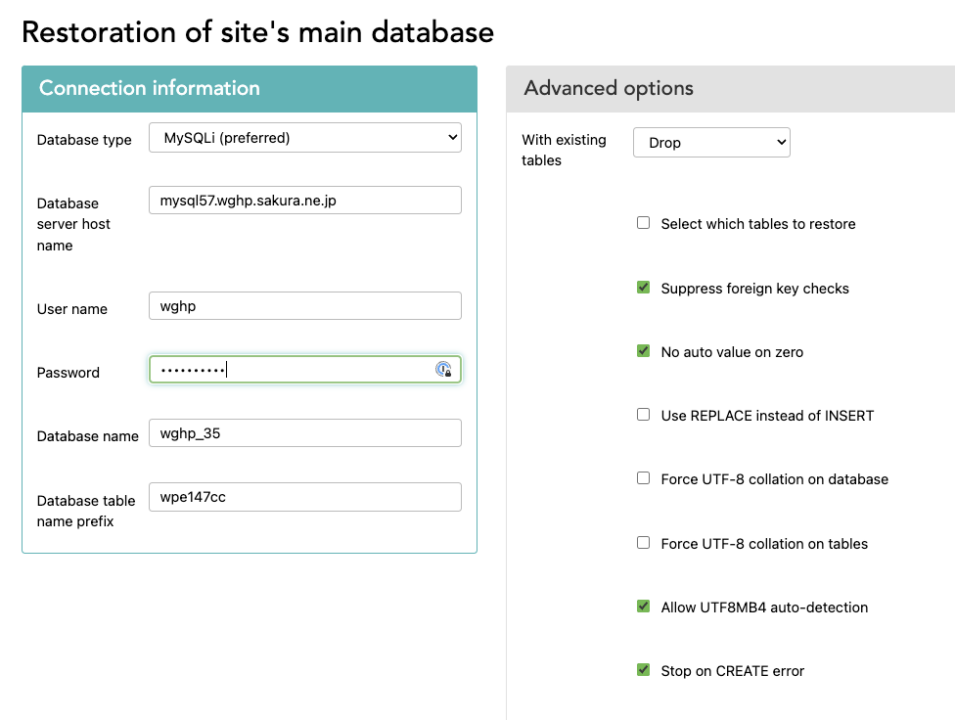Click the Force UTF-8 collation on database label
This screenshot has height=720, width=955.
click(775, 479)
